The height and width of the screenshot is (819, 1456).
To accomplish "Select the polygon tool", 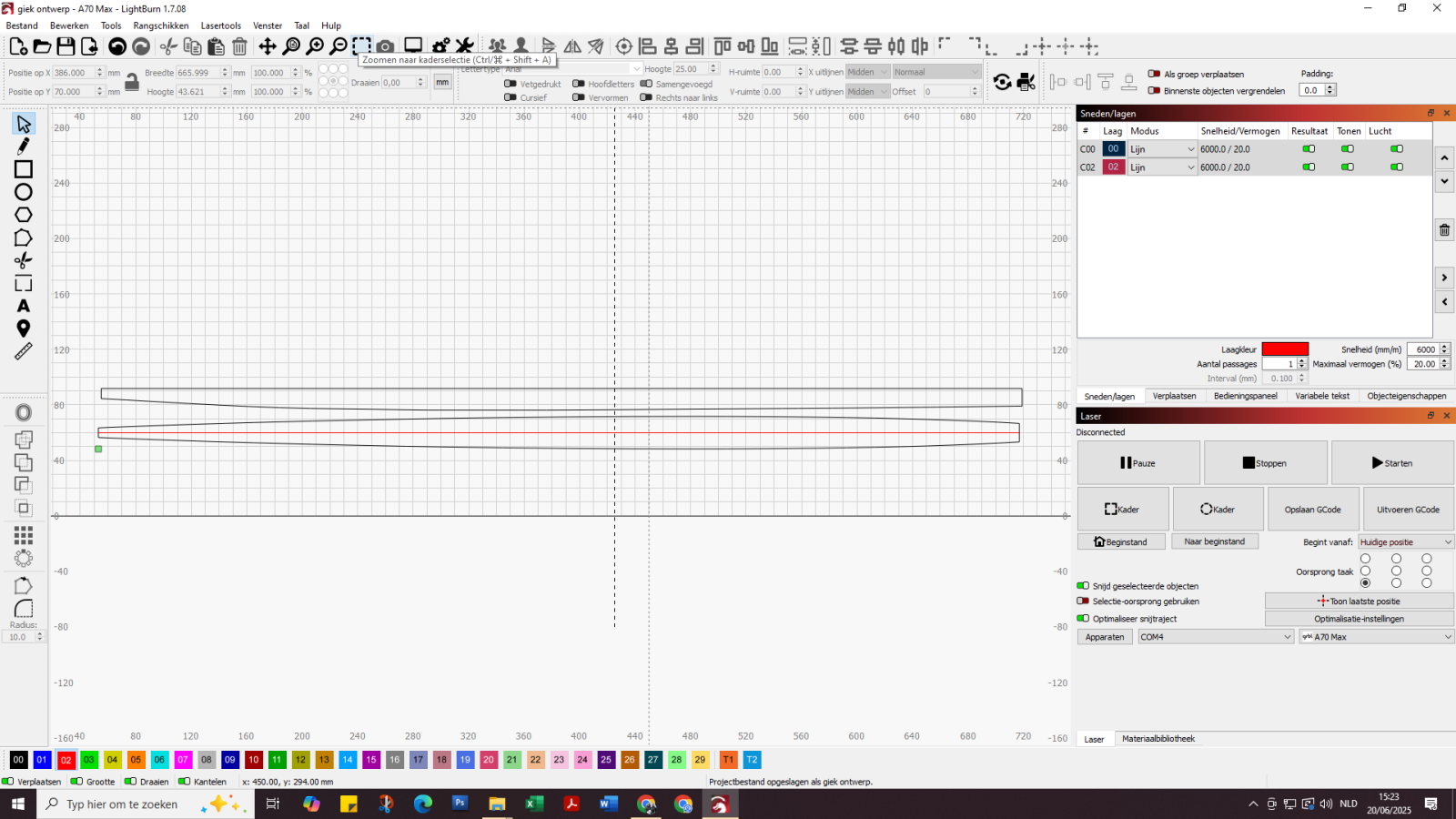I will [24, 215].
